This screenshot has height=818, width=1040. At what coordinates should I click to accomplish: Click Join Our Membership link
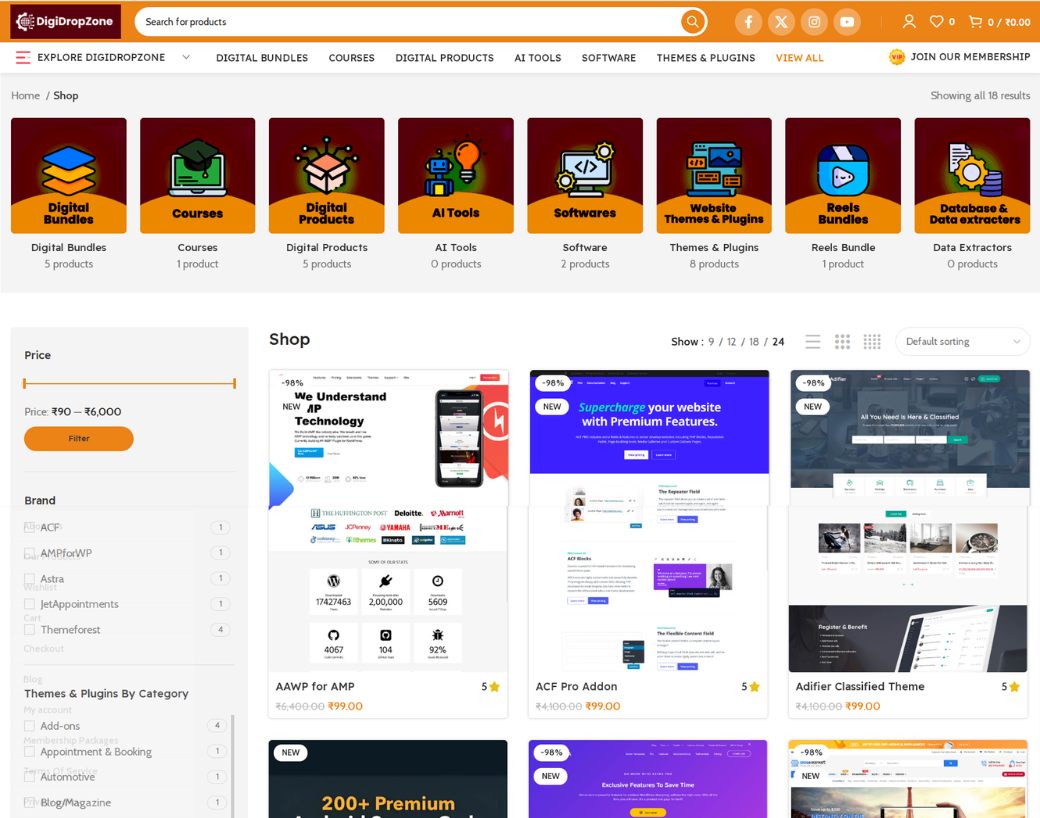pyautogui.click(x=970, y=57)
